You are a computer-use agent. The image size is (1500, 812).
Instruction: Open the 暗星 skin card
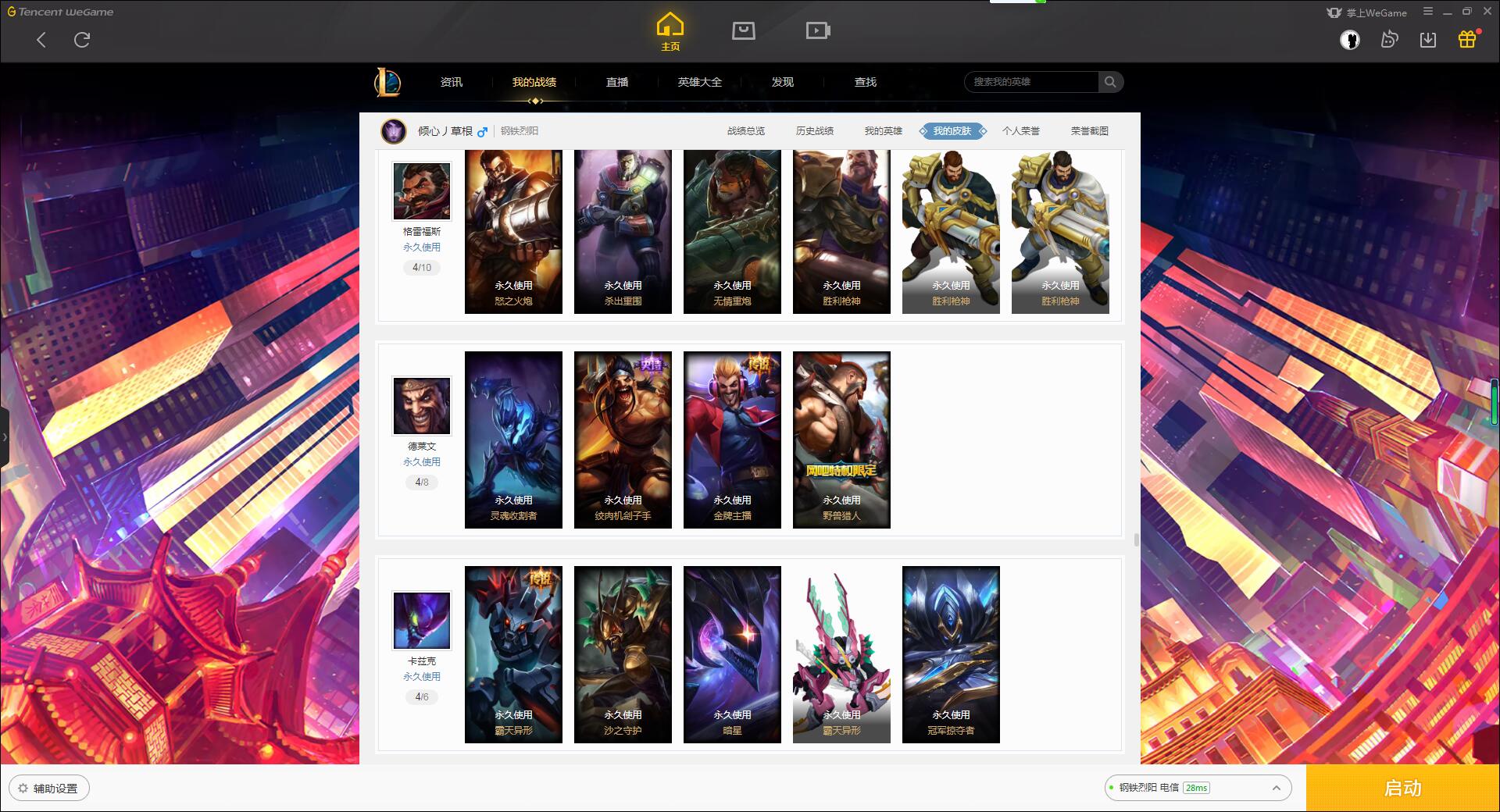[x=732, y=654]
